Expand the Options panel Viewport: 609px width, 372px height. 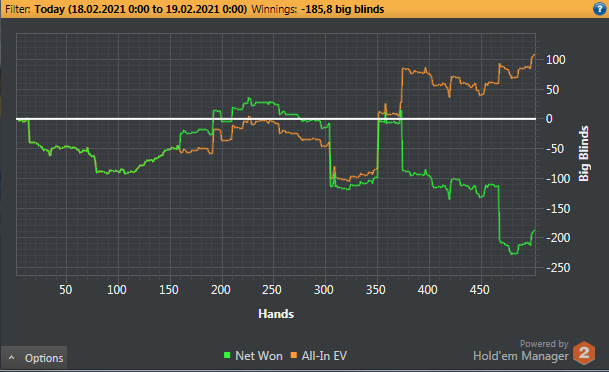(x=34, y=358)
